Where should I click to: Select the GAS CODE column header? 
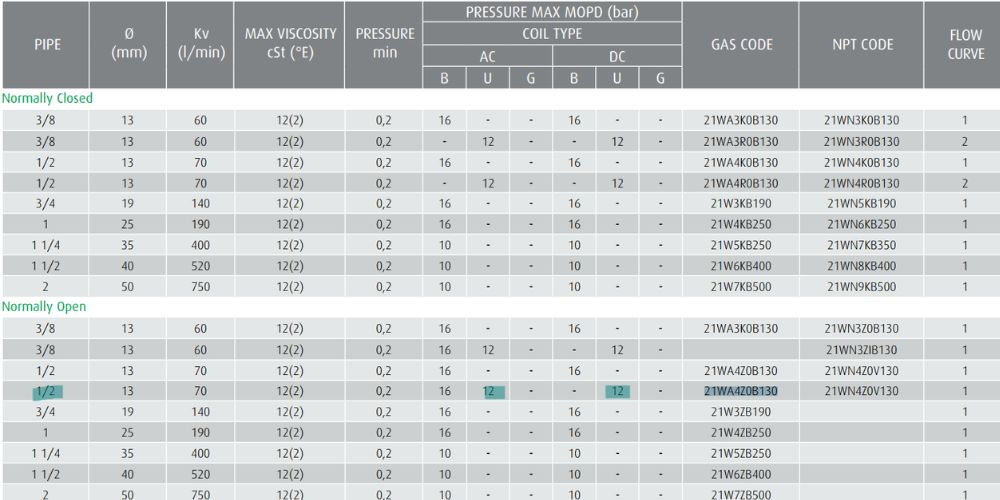pyautogui.click(x=741, y=45)
